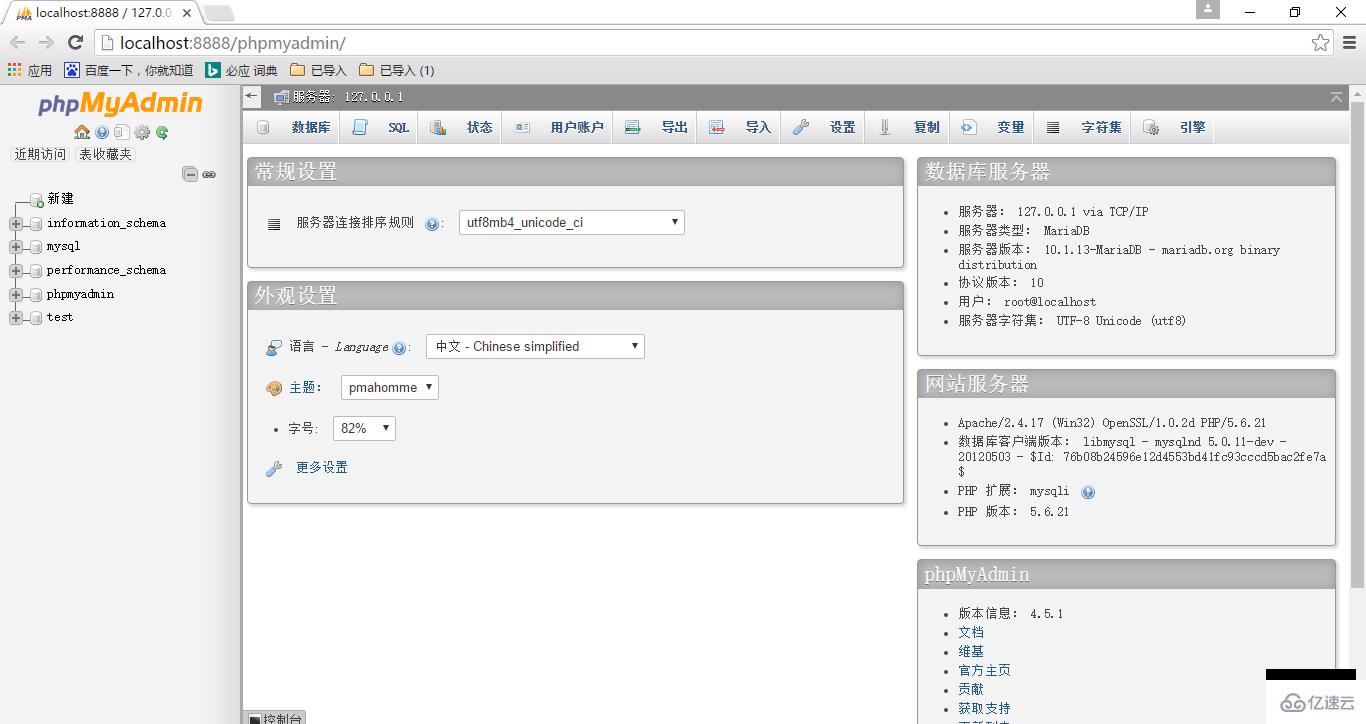Open the 导出 tab
The image size is (1366, 724).
656,127
